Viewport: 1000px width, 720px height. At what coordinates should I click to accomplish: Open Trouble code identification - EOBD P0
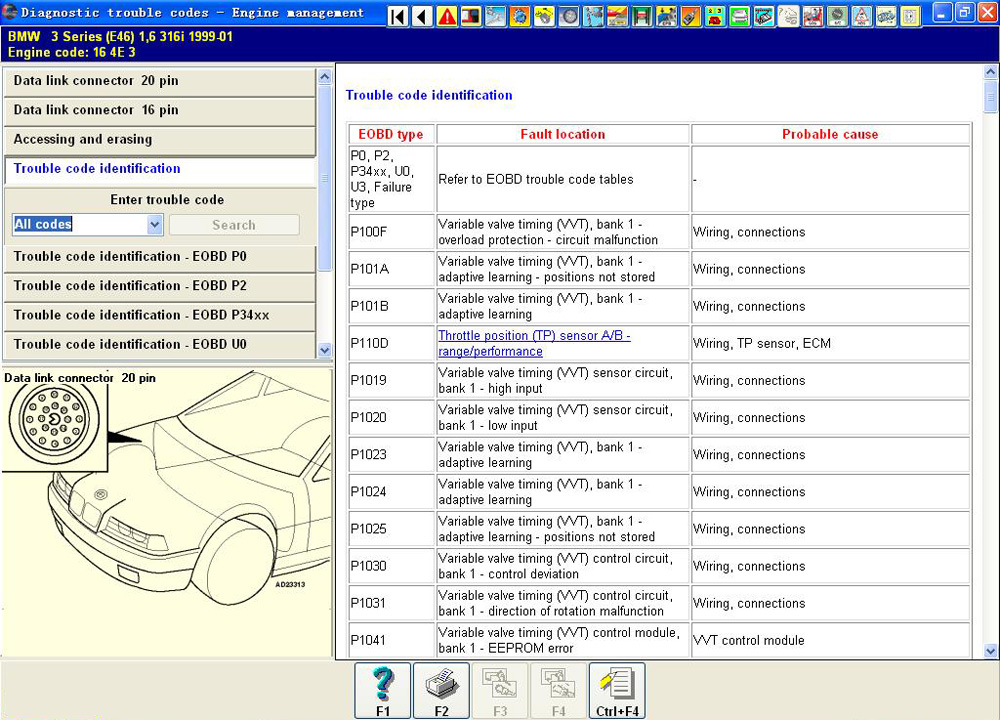(159, 257)
